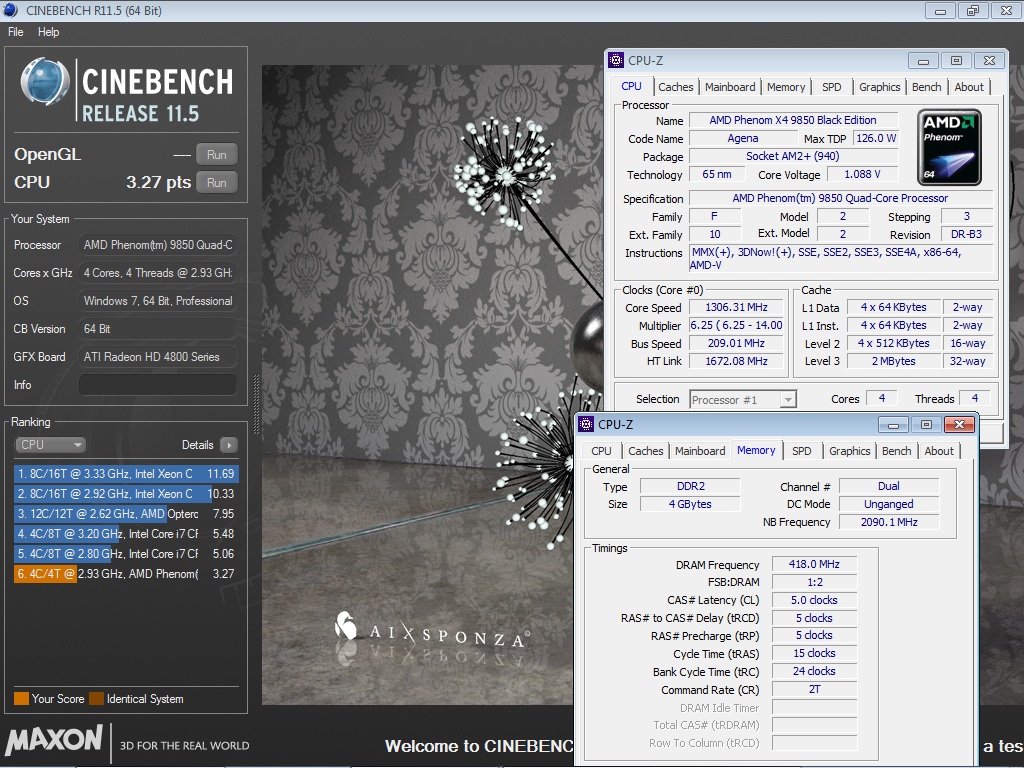The height and width of the screenshot is (768, 1024).
Task: Click the OS field showing Windows 7
Action: [x=157, y=301]
